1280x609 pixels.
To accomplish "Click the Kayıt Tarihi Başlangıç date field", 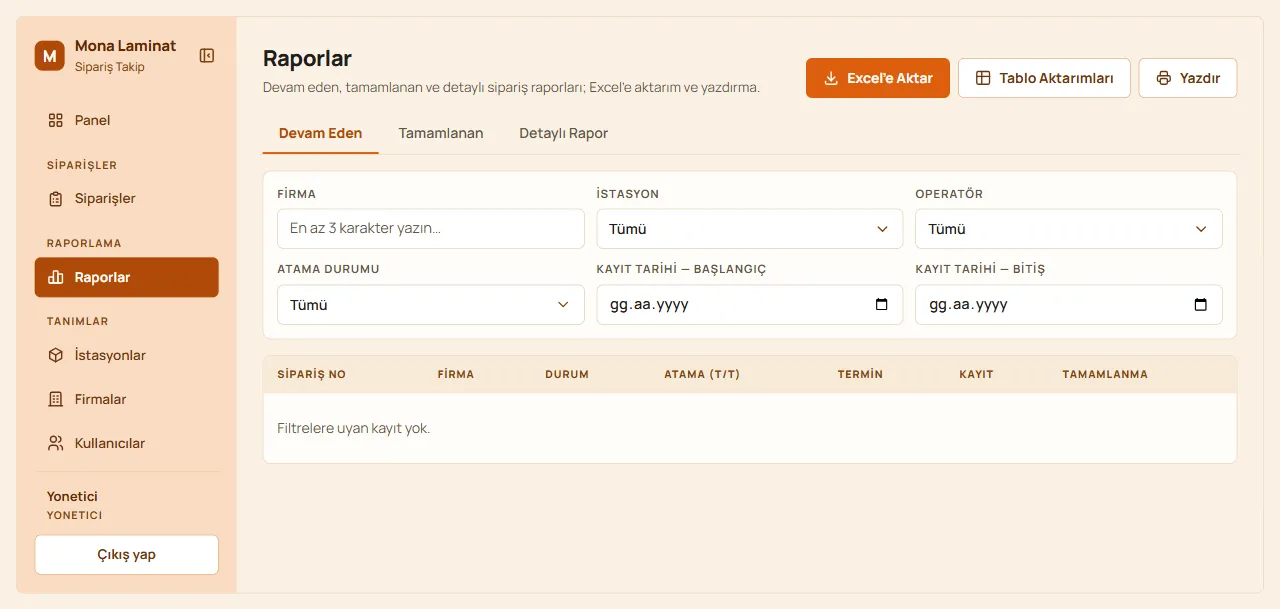I will [x=750, y=305].
